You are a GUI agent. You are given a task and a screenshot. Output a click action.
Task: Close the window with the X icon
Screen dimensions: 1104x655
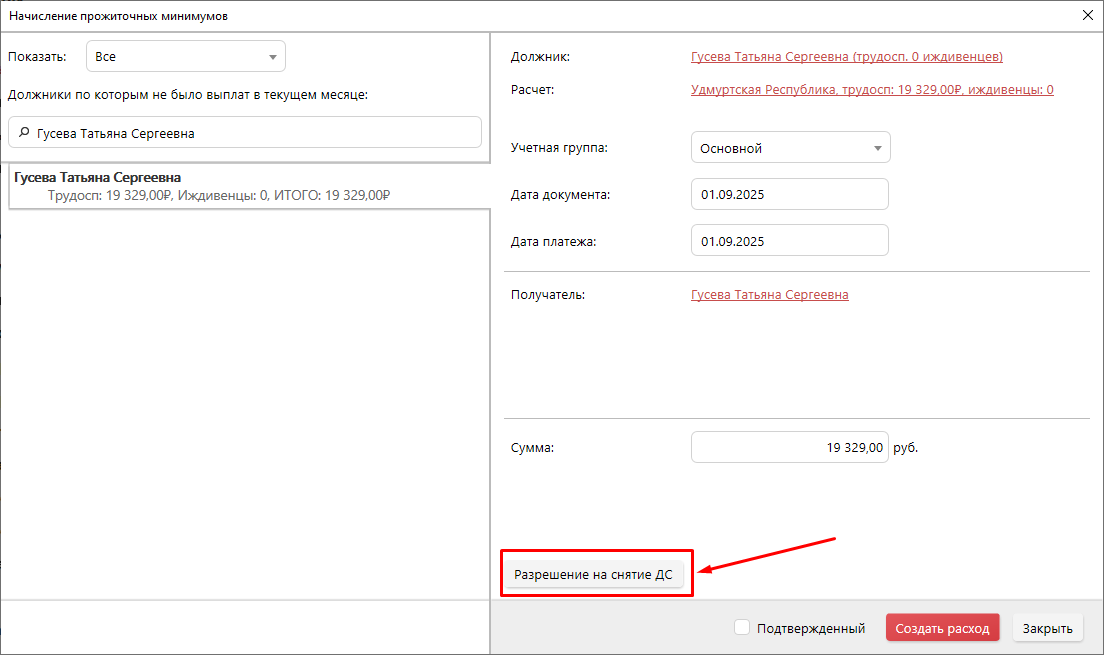(1088, 15)
